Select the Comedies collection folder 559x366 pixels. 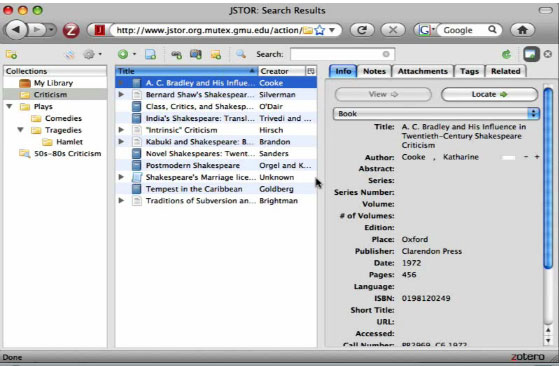point(56,118)
